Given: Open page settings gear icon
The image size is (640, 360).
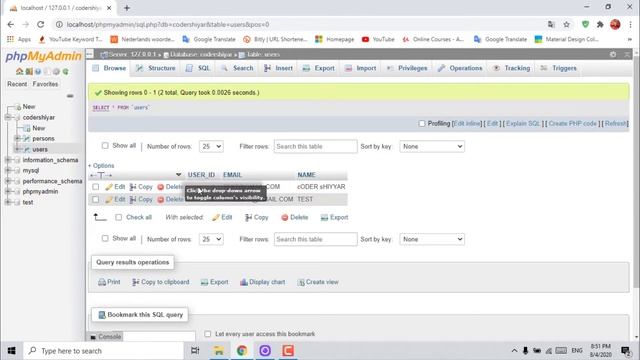Looking at the screenshot, I should tap(613, 54).
